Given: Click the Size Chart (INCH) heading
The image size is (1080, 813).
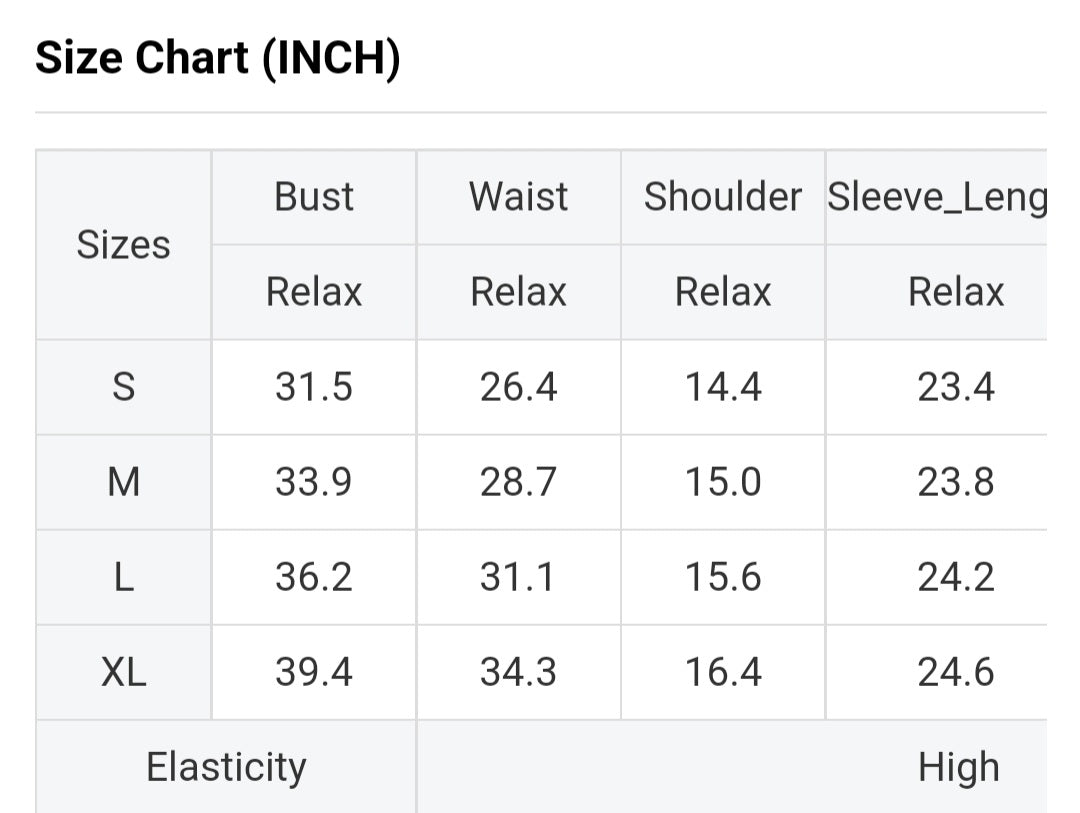Looking at the screenshot, I should 218,58.
